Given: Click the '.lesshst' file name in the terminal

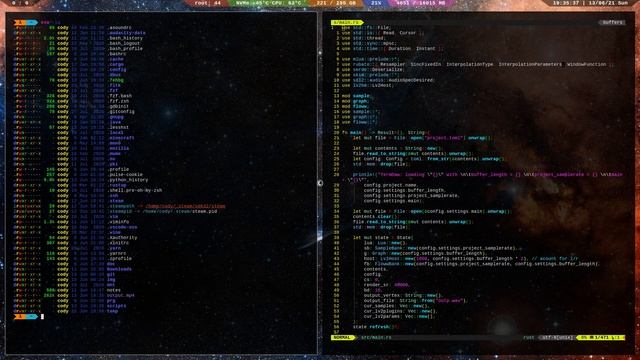Looking at the screenshot, I should pos(118,127).
